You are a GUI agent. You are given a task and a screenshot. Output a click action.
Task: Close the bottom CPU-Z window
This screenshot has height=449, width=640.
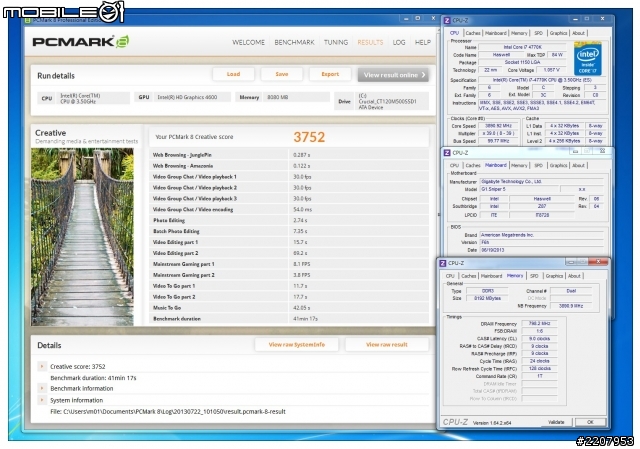pyautogui.click(x=598, y=262)
